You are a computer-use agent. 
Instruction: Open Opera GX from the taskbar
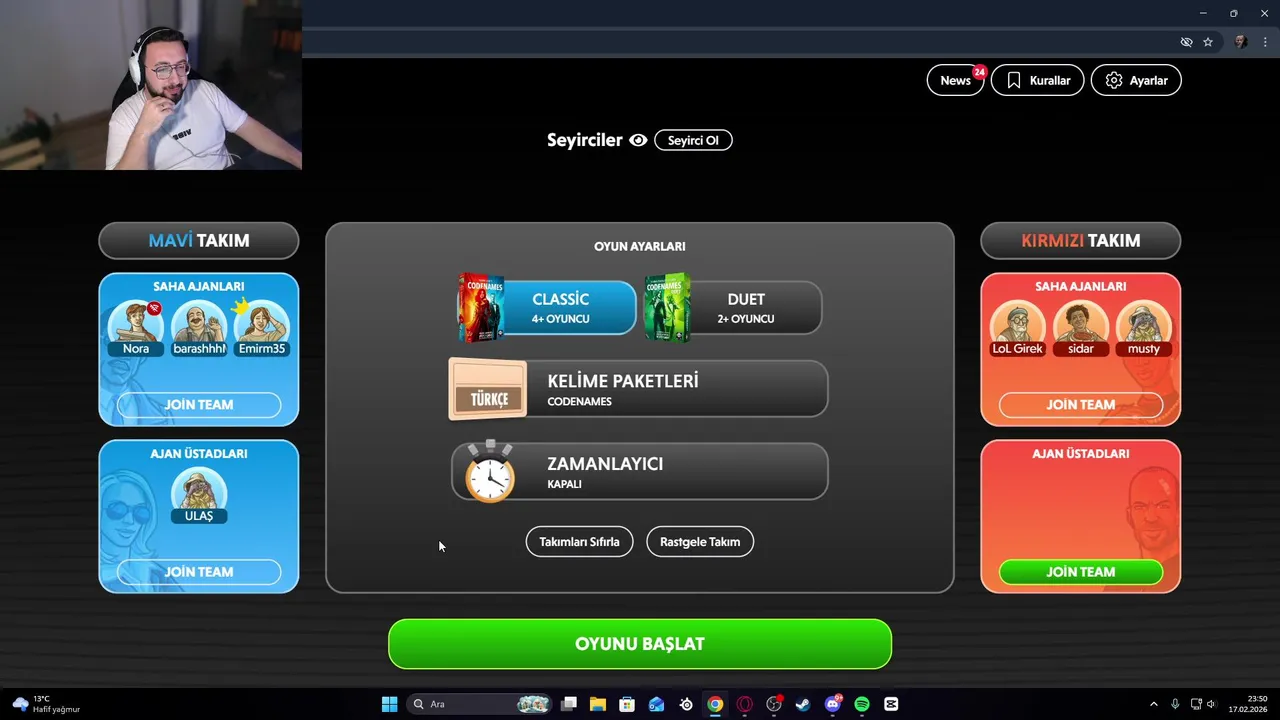point(744,704)
